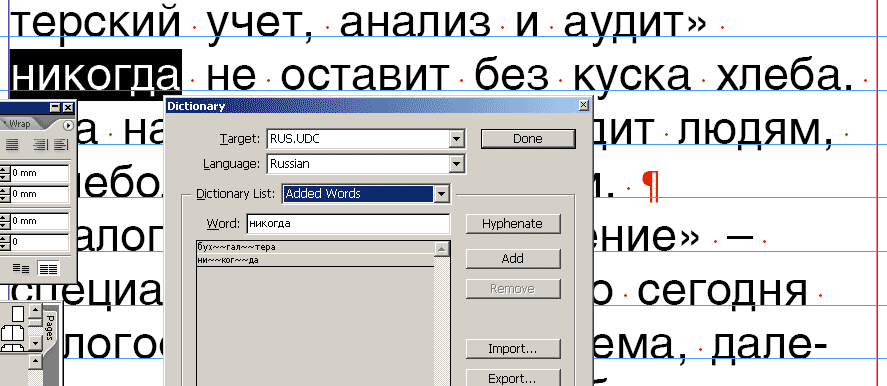Image resolution: width=887 pixels, height=386 pixels.
Task: Open the Target dropdown showing RUS.UDC
Action: (x=457, y=139)
